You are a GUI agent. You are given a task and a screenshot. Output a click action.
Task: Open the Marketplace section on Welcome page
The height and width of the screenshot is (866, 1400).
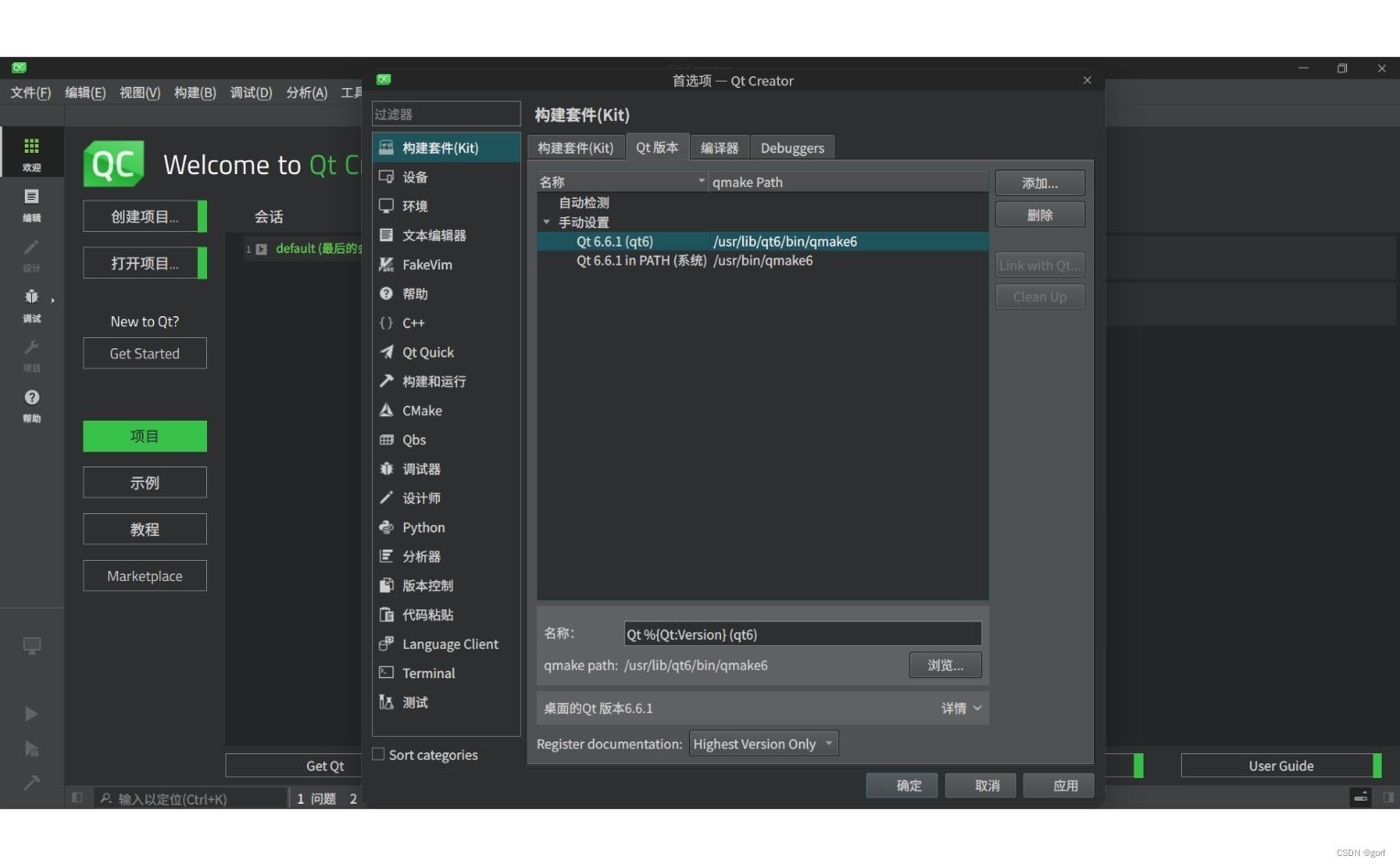tap(145, 576)
